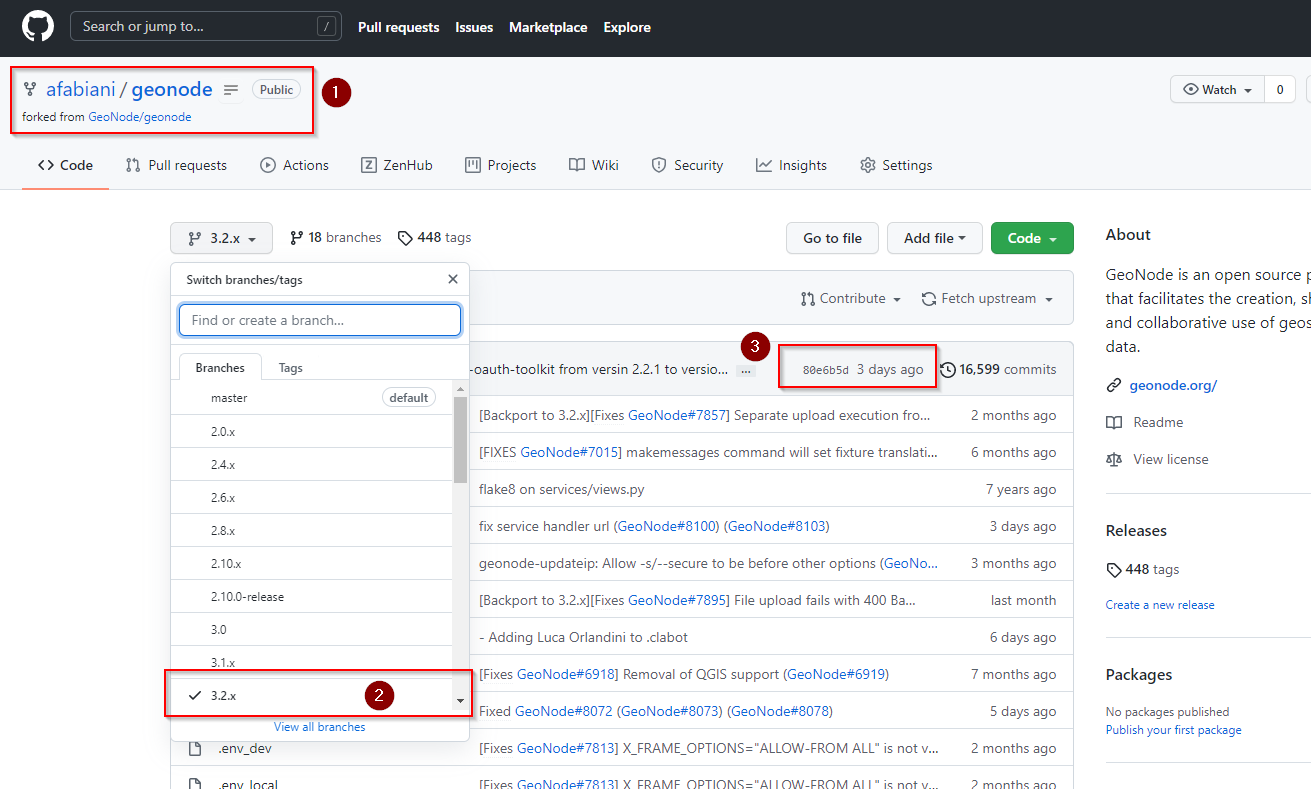Select the 3.0 branch
The image size is (1311, 789).
(x=312, y=629)
